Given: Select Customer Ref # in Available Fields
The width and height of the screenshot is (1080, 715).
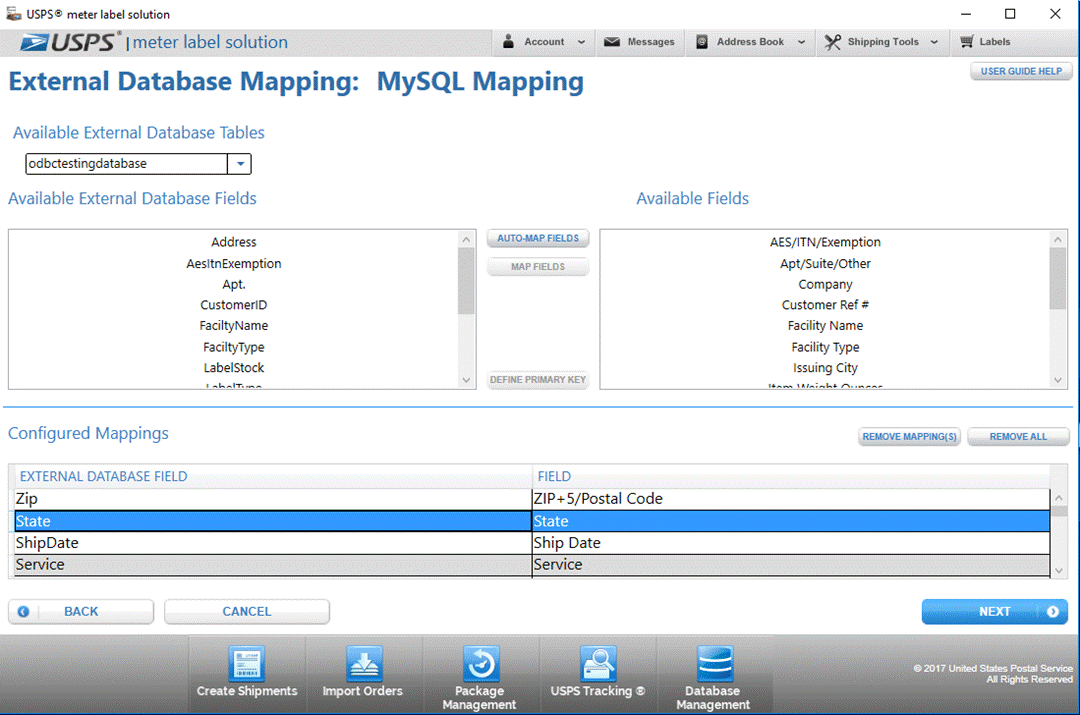Looking at the screenshot, I should pyautogui.click(x=825, y=305).
